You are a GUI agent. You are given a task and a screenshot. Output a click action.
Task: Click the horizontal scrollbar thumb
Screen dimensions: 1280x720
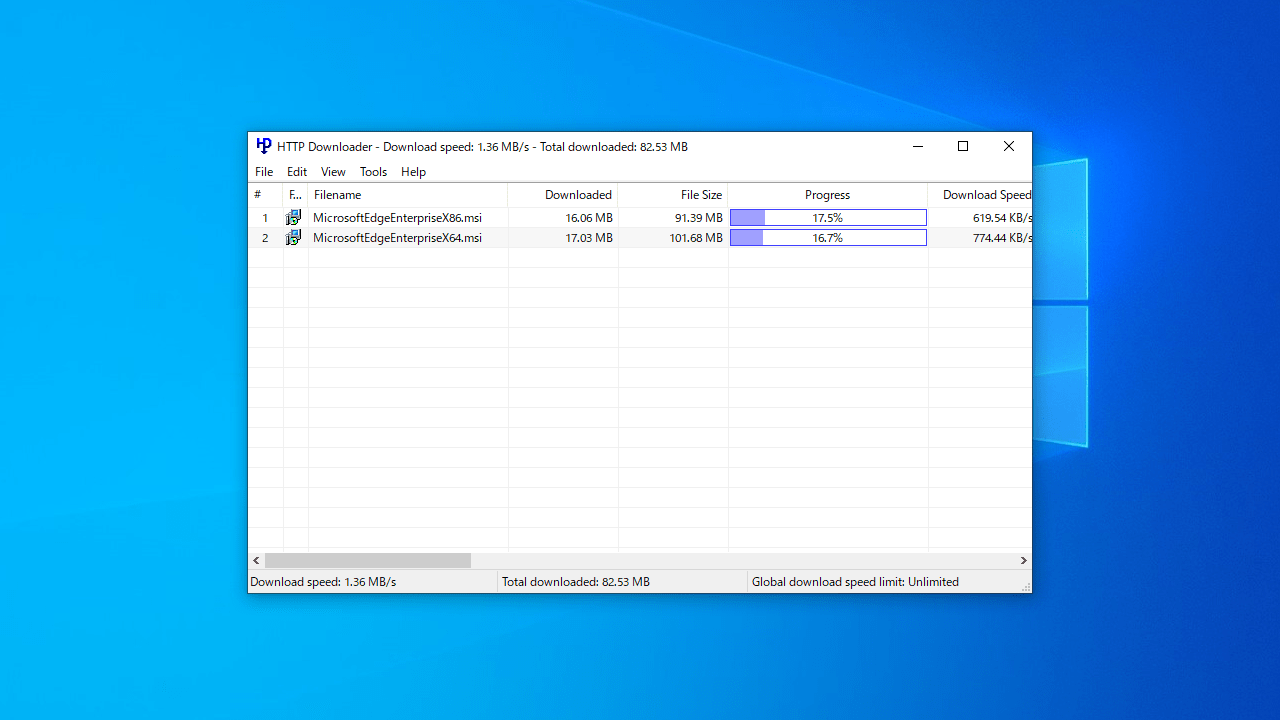click(x=368, y=561)
